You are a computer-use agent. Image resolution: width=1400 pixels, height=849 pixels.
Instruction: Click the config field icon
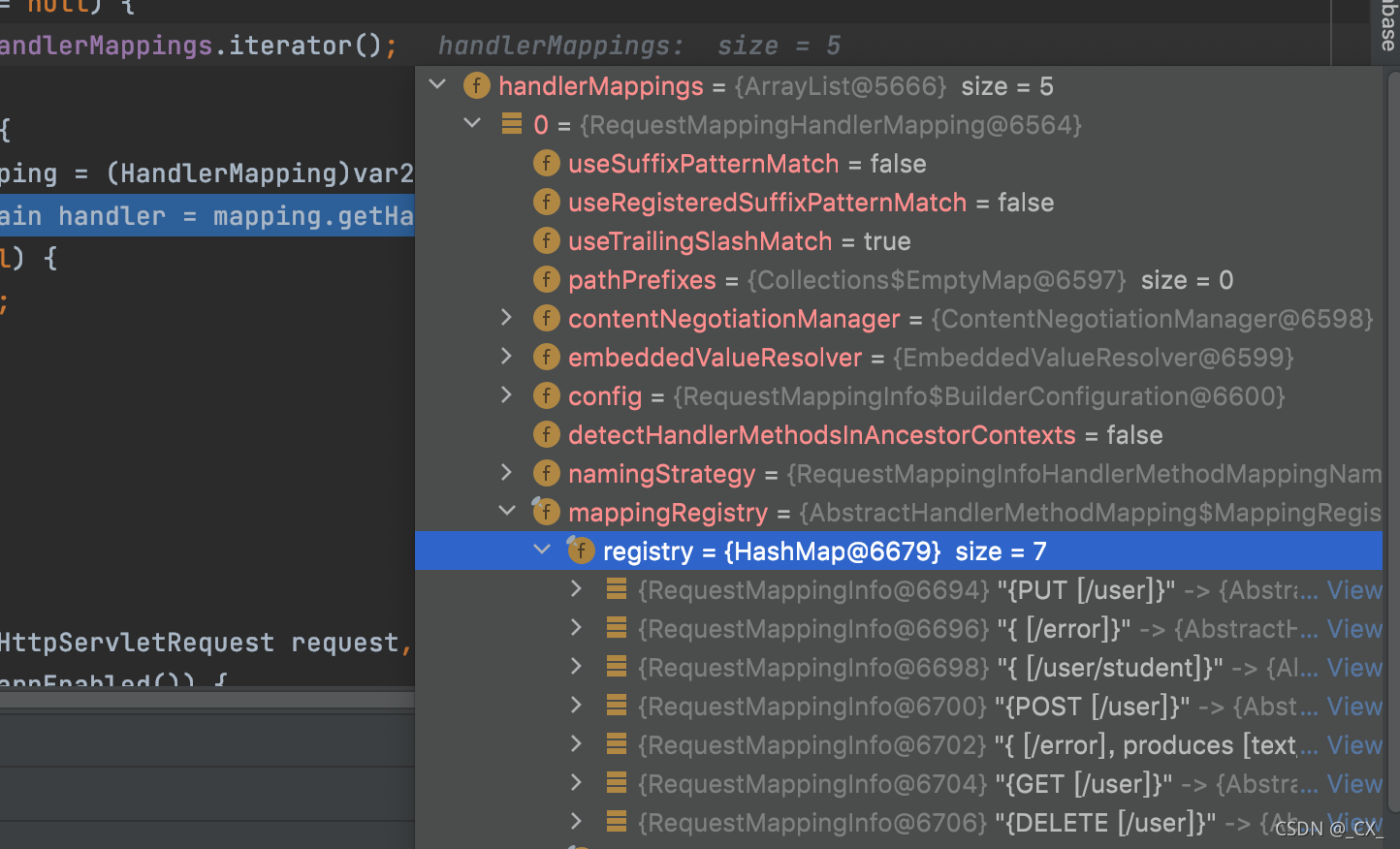click(x=546, y=395)
